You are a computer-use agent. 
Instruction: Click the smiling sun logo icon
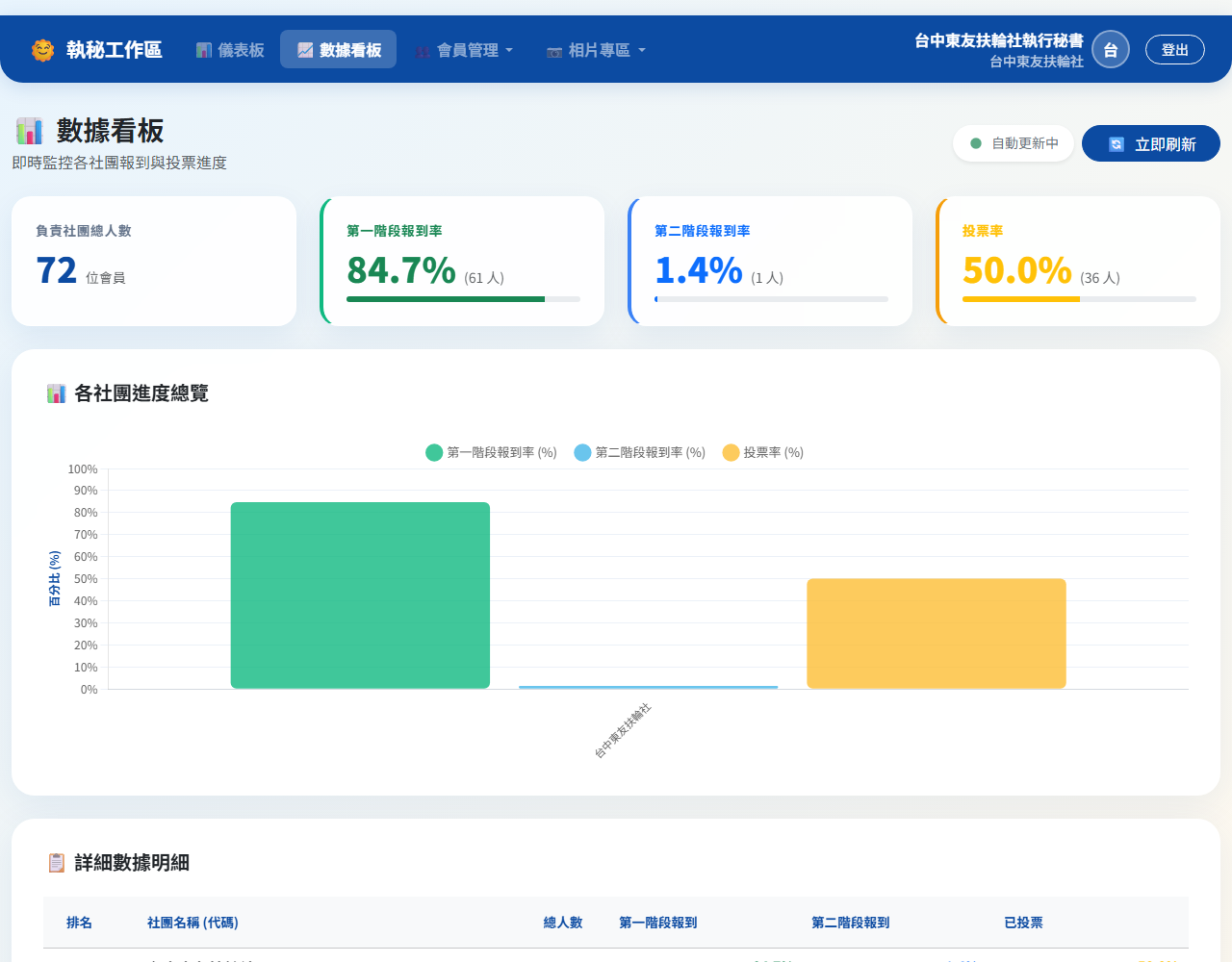42,50
